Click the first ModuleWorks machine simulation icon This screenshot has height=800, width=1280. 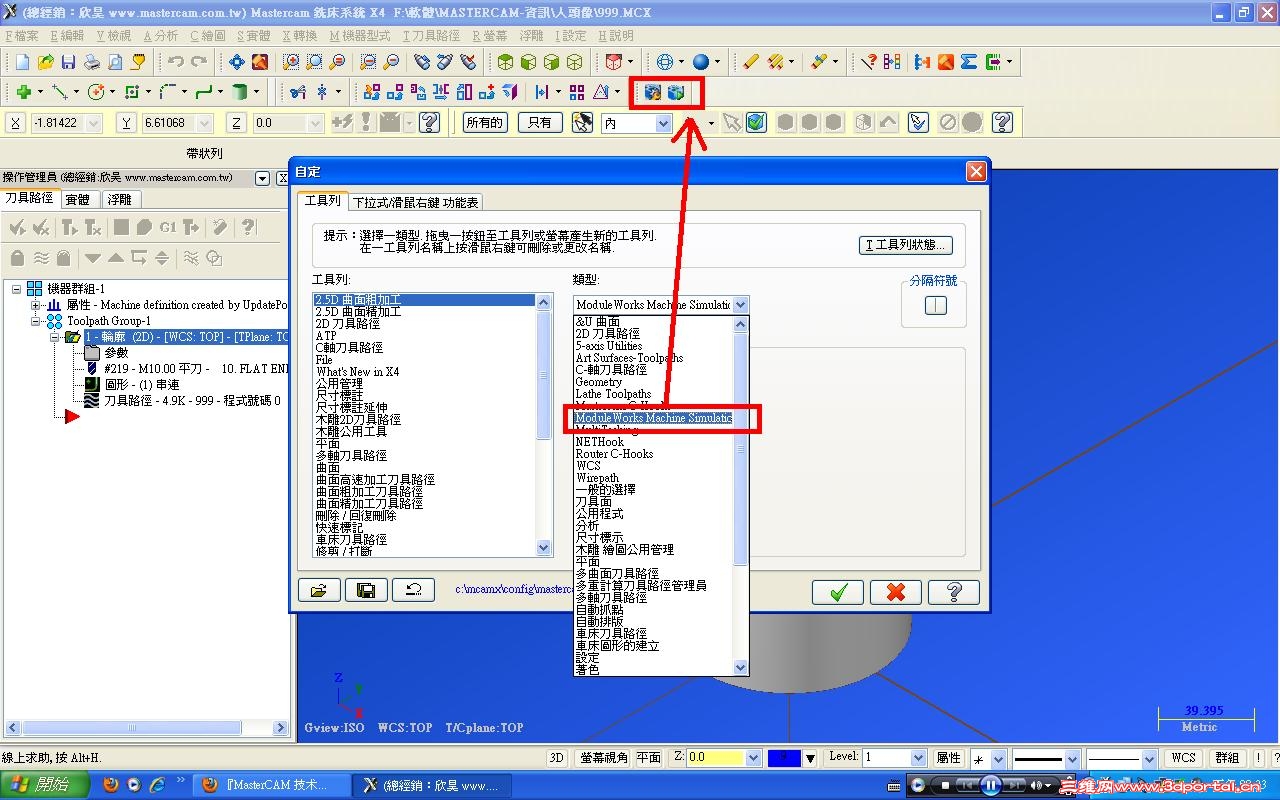tap(654, 93)
